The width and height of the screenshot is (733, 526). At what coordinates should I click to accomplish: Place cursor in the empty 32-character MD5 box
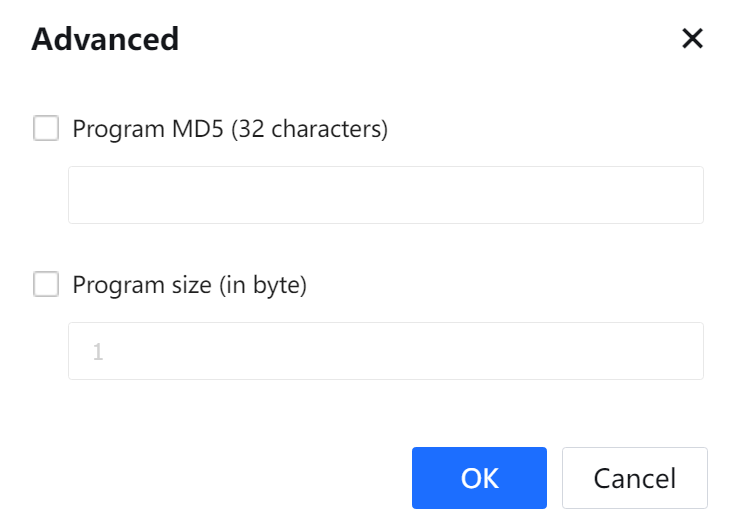[x=385, y=195]
